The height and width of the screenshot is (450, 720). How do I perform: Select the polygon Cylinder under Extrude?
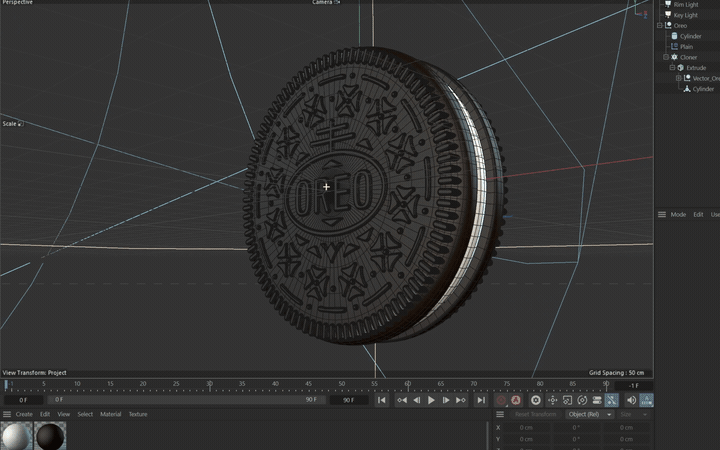pyautogui.click(x=703, y=89)
